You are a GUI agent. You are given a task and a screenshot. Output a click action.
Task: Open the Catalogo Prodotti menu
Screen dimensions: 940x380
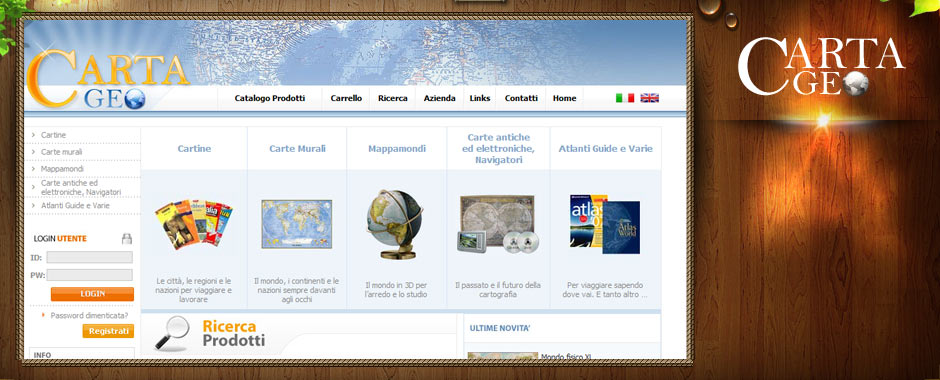(x=270, y=98)
